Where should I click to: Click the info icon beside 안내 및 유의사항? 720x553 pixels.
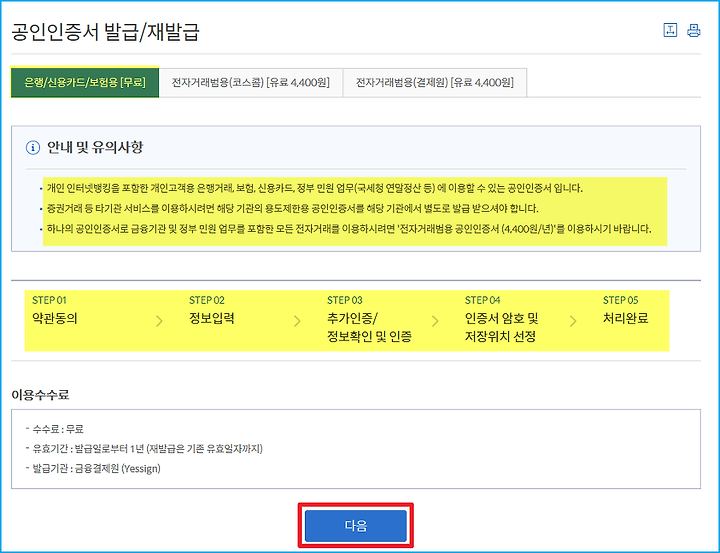(x=33, y=147)
